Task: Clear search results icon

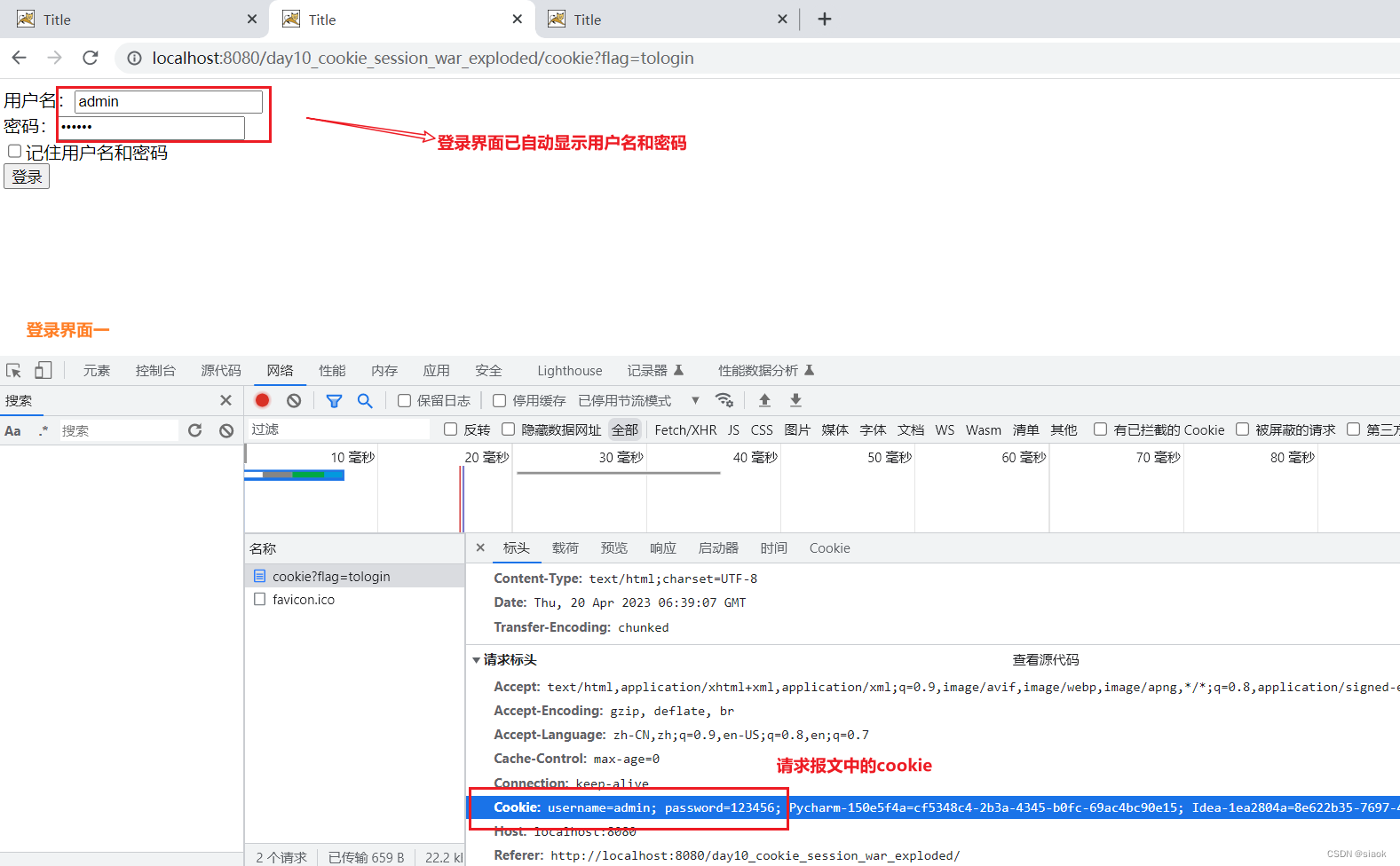Action: (226, 430)
